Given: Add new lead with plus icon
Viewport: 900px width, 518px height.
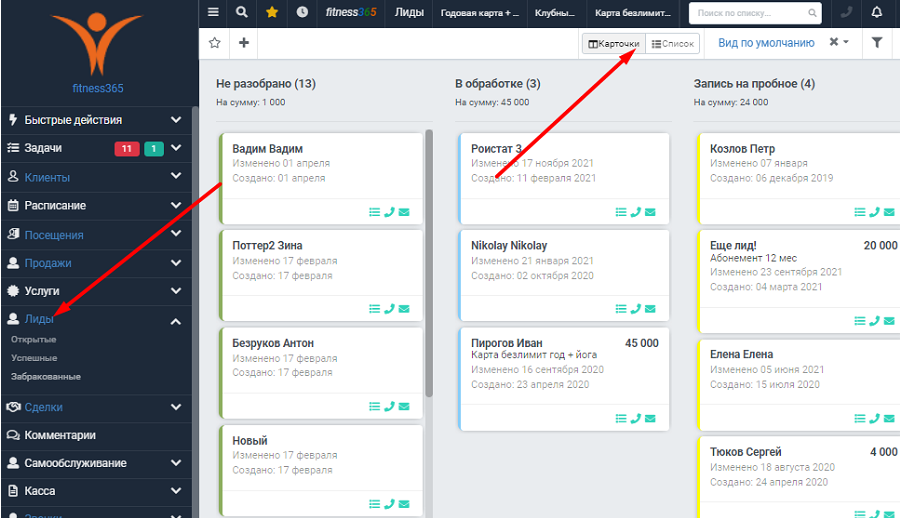Looking at the screenshot, I should (243, 42).
